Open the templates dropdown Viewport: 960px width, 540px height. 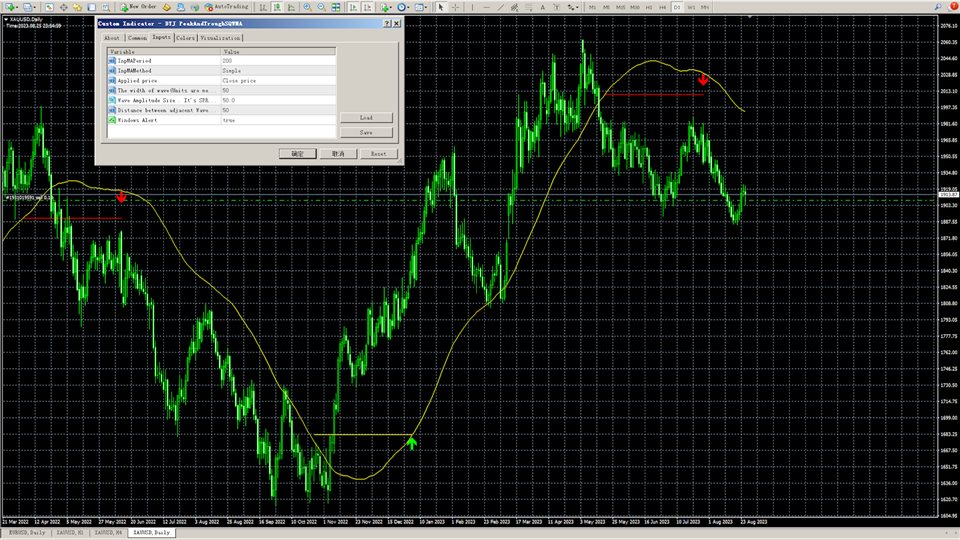click(421, 7)
